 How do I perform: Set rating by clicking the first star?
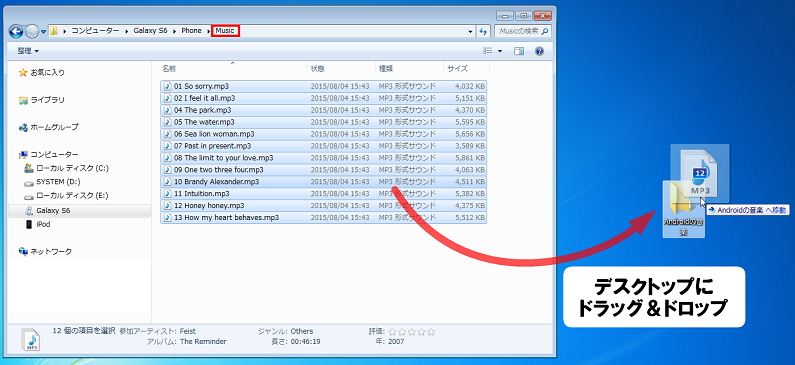[392, 332]
